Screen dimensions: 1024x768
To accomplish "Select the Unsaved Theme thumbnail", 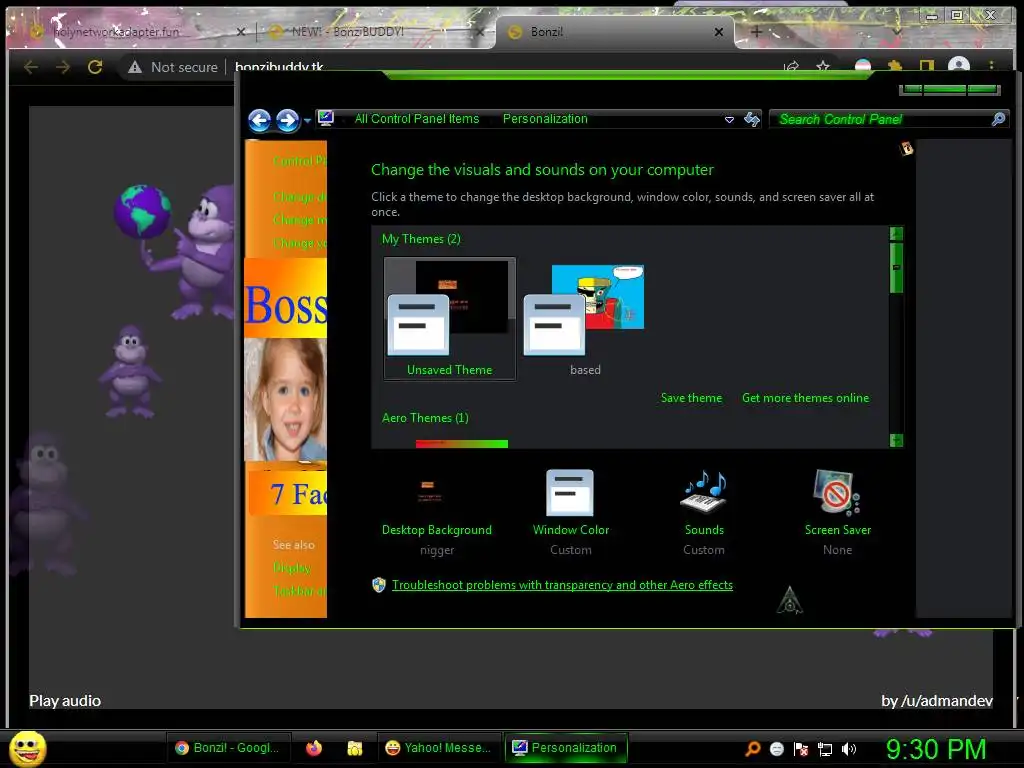I will (449, 318).
